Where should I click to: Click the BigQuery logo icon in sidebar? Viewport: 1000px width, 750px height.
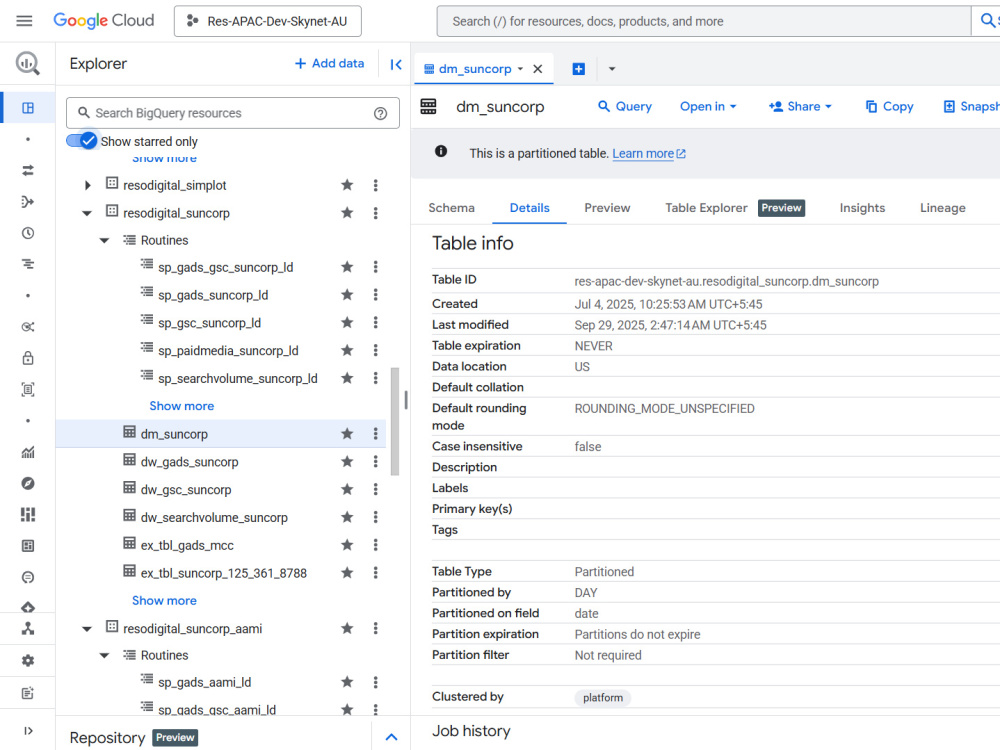(27, 63)
